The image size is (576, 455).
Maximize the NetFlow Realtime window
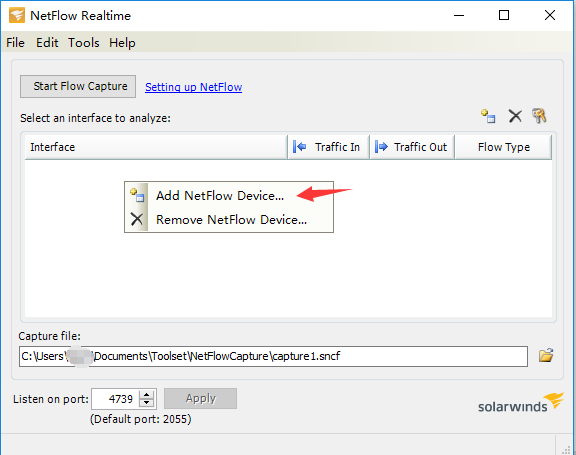(504, 15)
